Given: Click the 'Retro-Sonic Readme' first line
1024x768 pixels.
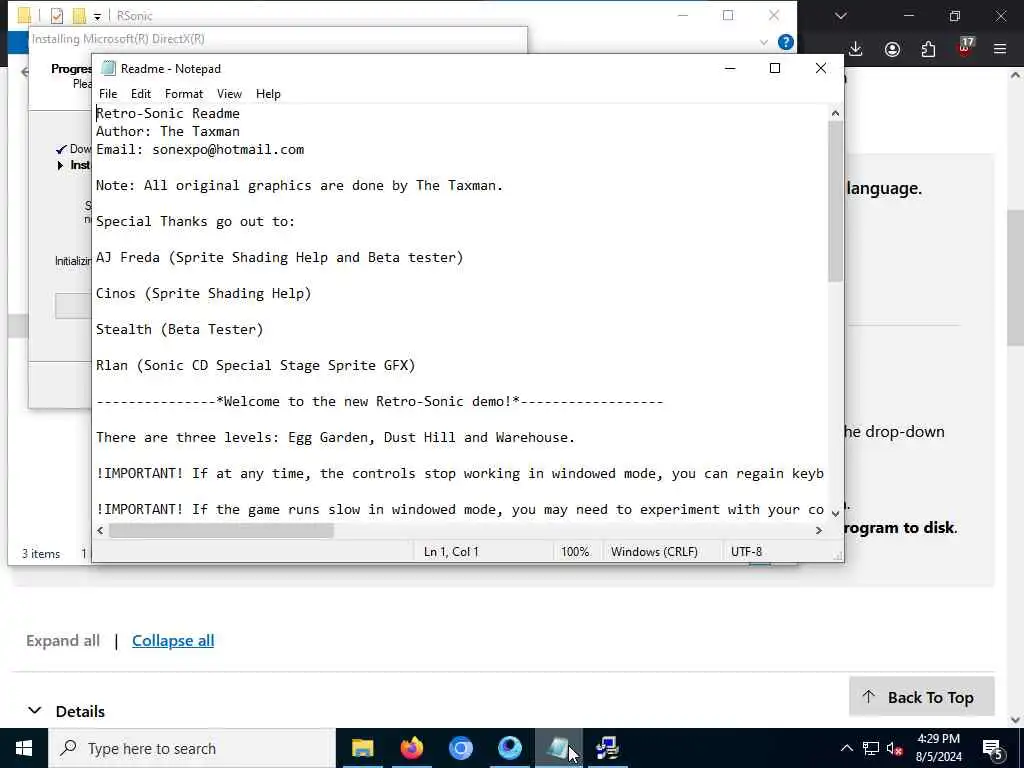Looking at the screenshot, I should pyautogui.click(x=168, y=114).
